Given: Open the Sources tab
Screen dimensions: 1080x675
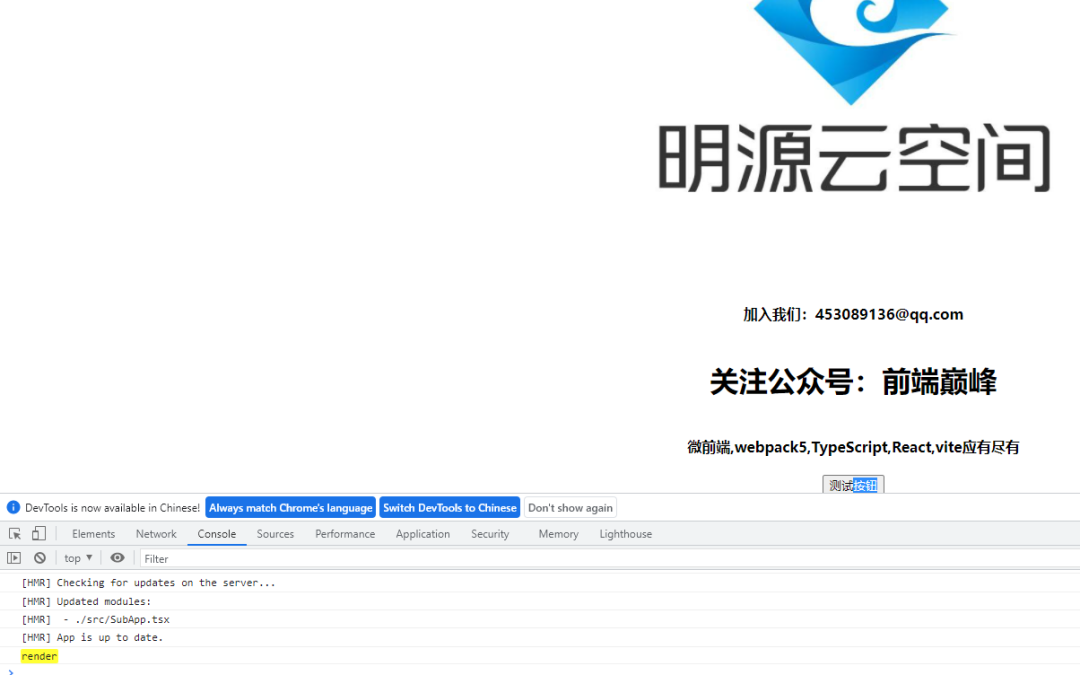Looking at the screenshot, I should (276, 534).
